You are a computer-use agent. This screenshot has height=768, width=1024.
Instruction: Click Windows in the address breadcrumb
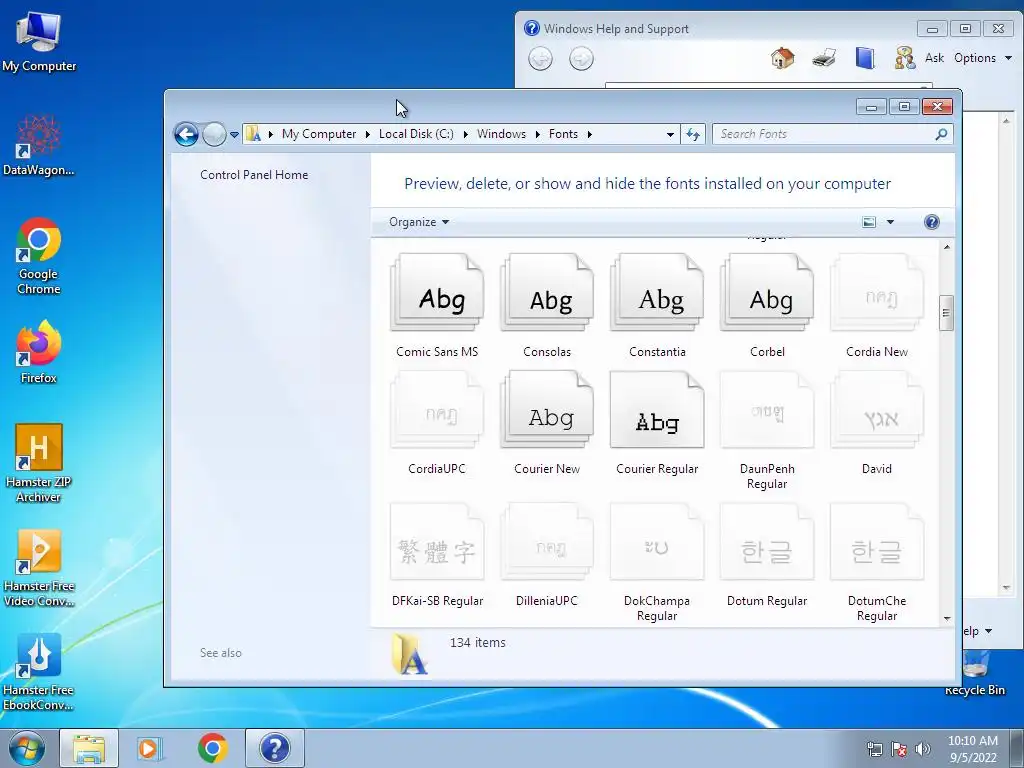pyautogui.click(x=501, y=134)
